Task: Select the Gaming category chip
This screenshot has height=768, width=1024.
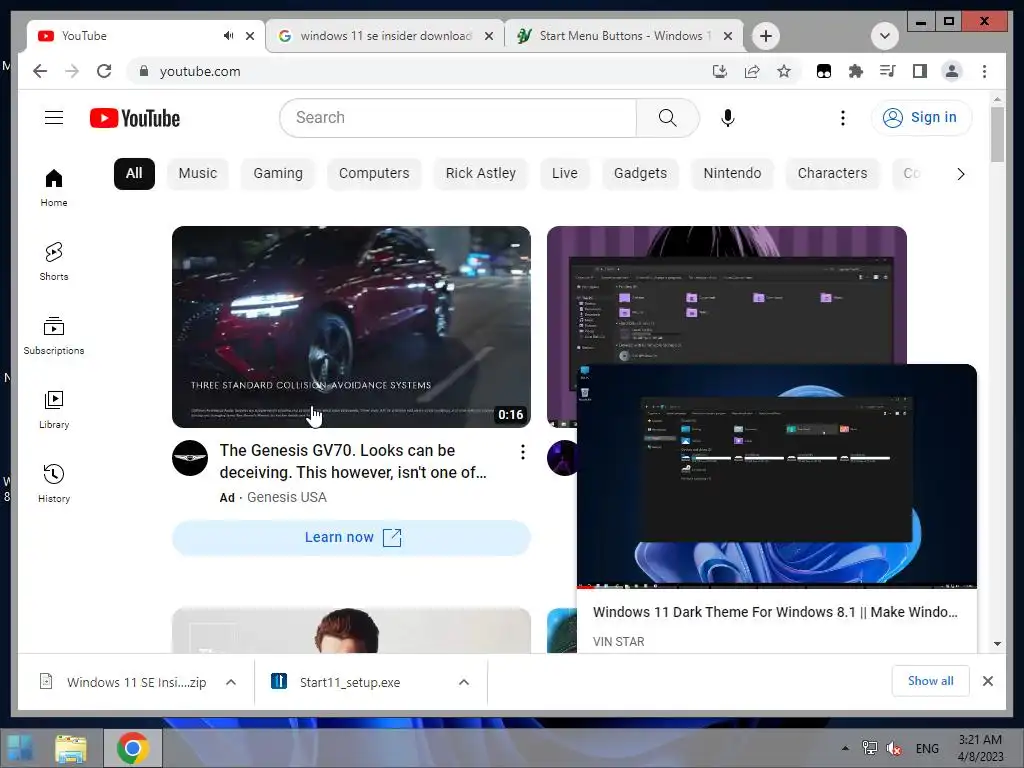Action: pyautogui.click(x=278, y=174)
